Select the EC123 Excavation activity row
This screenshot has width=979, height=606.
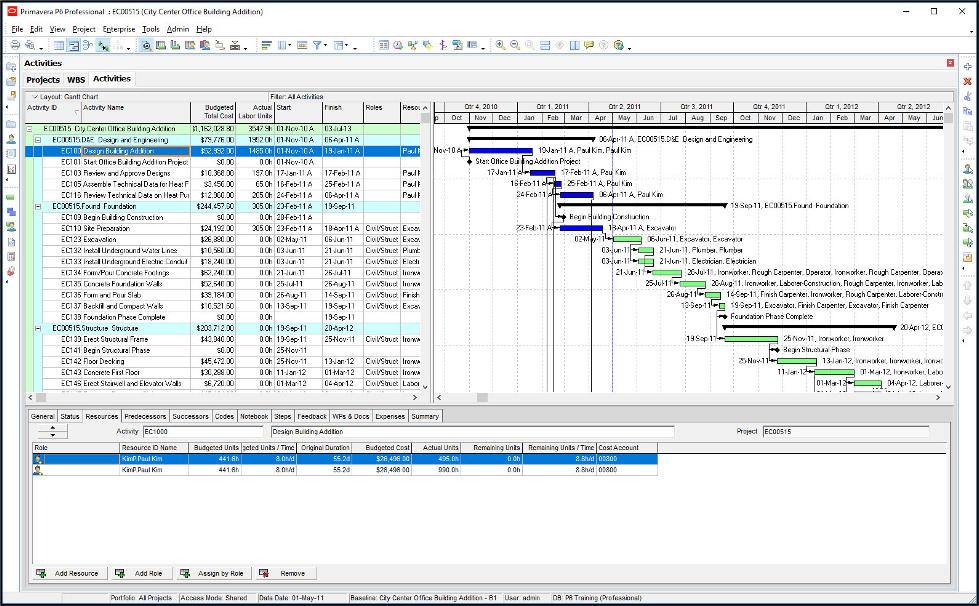click(120, 239)
